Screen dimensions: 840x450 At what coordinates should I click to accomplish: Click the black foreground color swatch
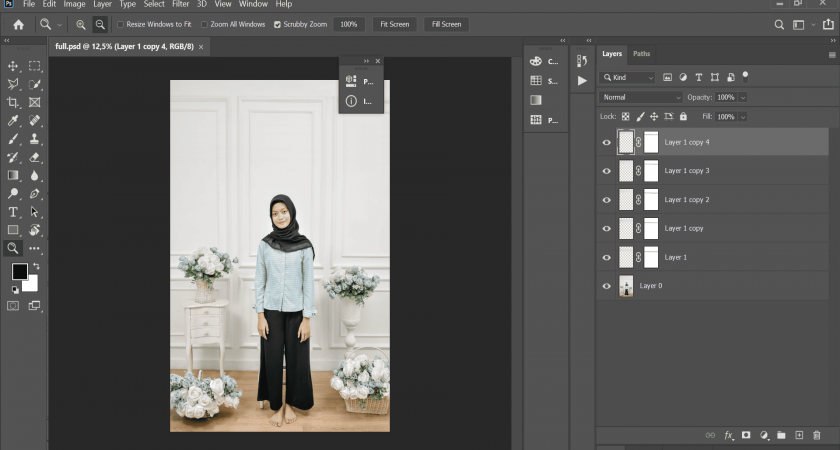[x=19, y=272]
